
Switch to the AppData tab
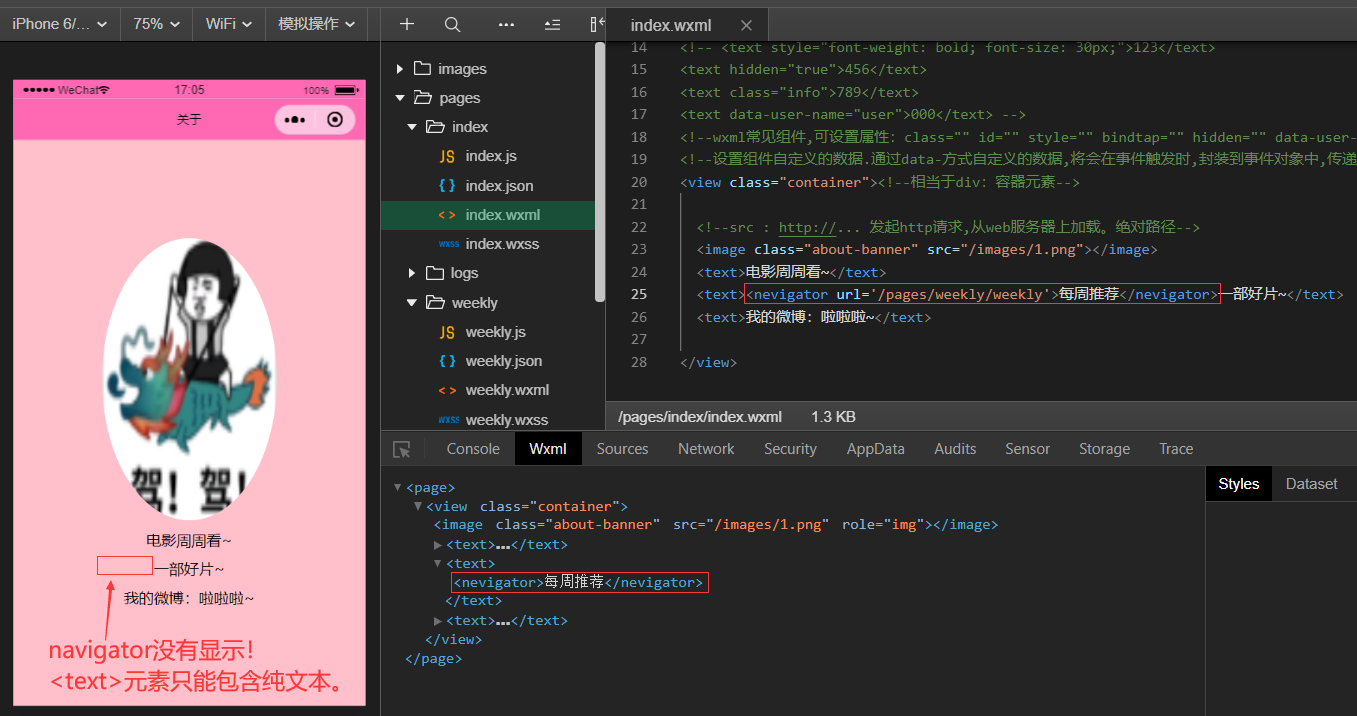coord(875,449)
